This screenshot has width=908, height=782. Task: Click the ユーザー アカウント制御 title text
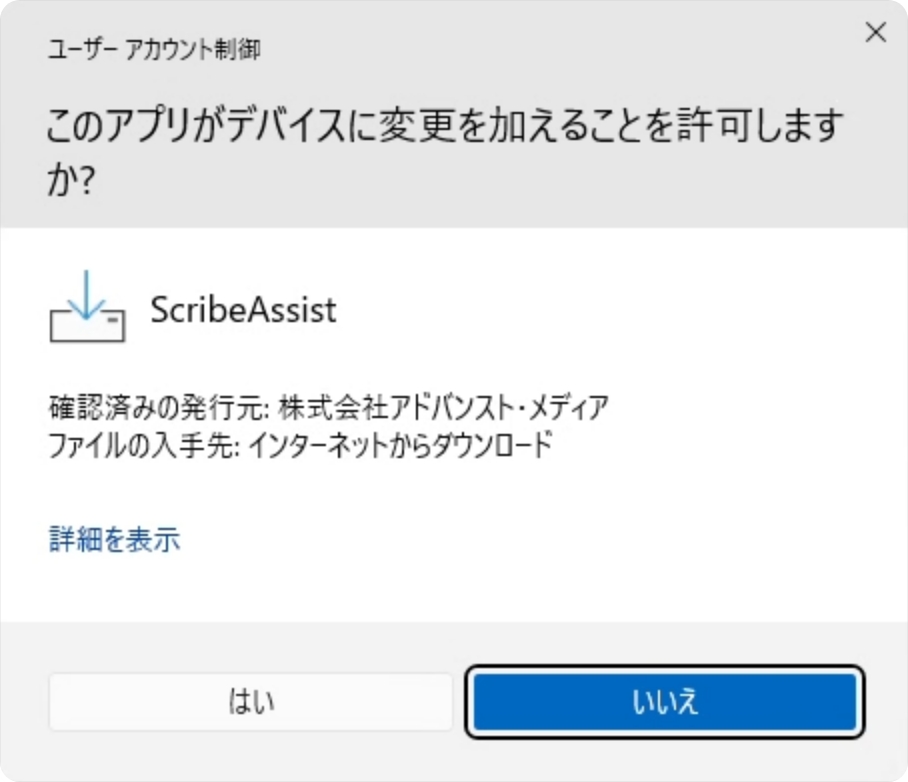coord(154,50)
